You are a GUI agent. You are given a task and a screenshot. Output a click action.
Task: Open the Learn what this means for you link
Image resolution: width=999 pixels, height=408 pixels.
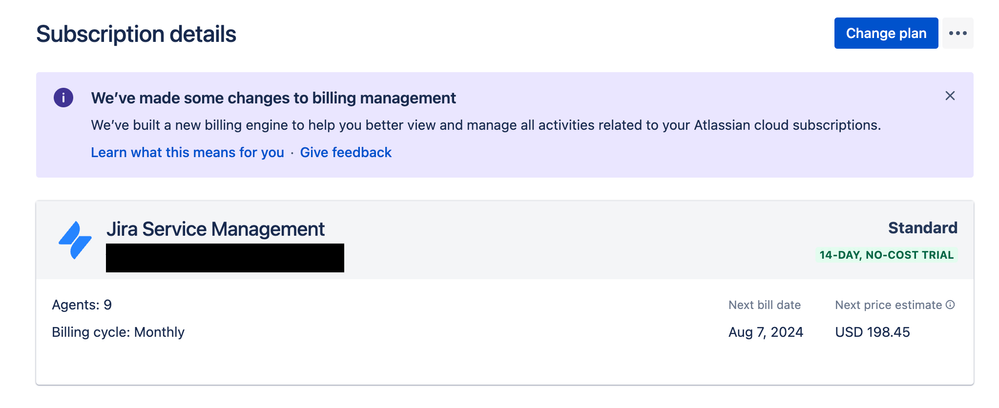(187, 152)
